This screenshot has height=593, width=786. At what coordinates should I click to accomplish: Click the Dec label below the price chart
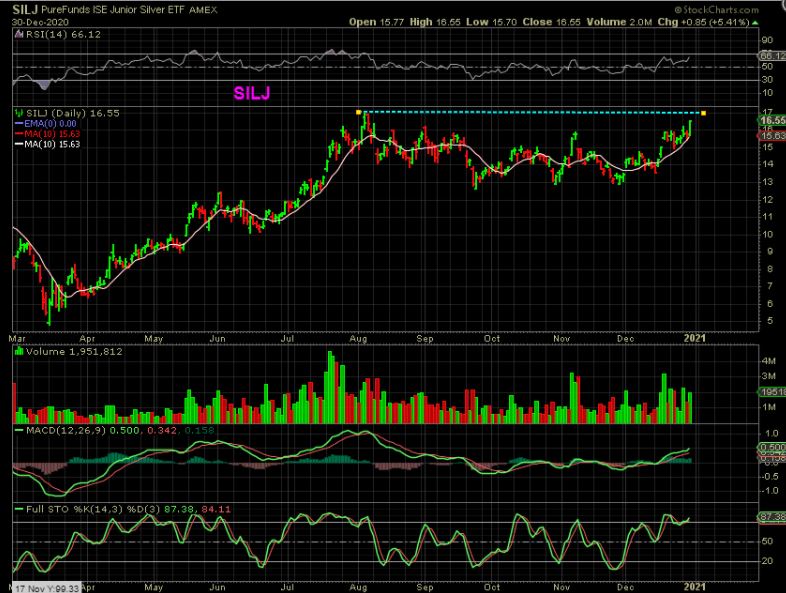click(626, 339)
